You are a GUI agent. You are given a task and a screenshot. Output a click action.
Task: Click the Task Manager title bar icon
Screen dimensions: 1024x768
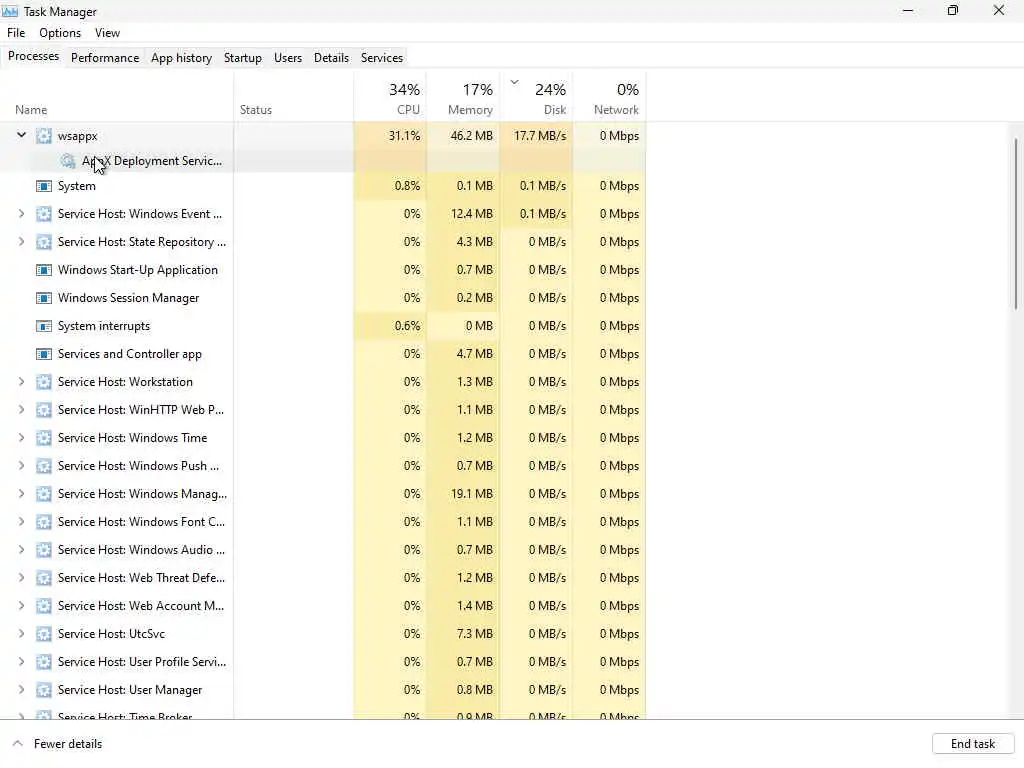10,11
